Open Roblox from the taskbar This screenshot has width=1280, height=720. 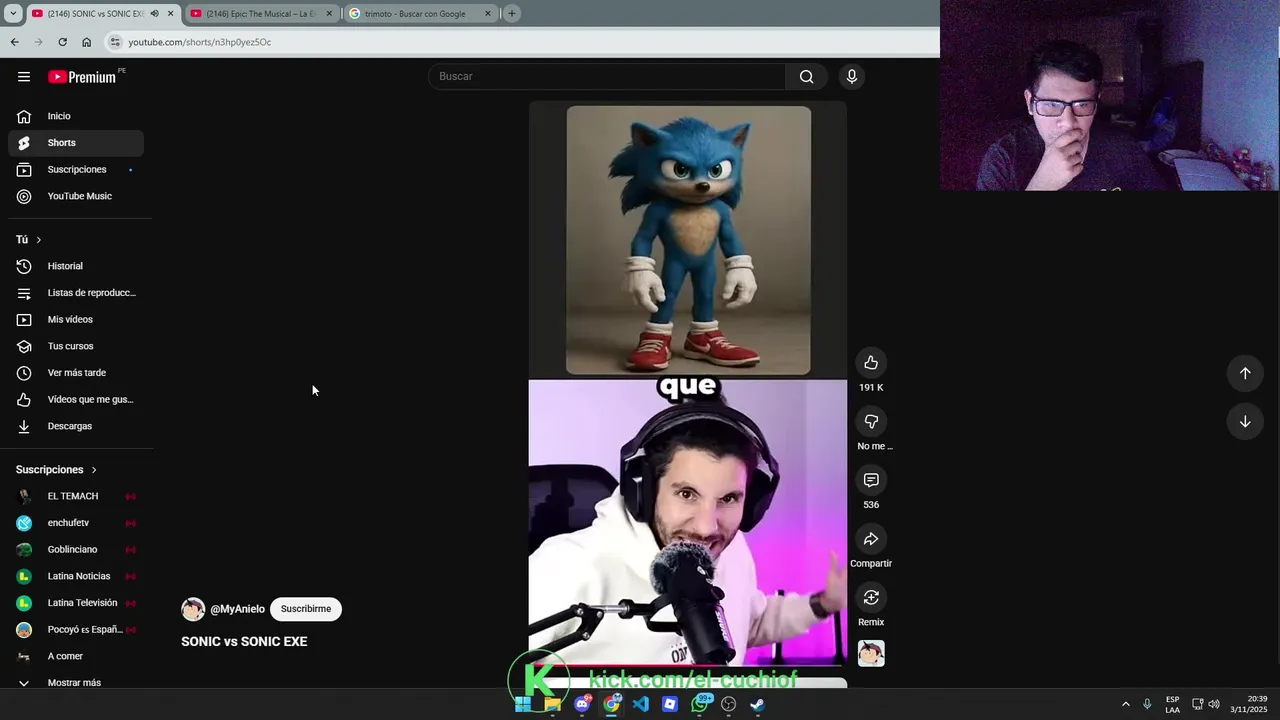coord(670,704)
